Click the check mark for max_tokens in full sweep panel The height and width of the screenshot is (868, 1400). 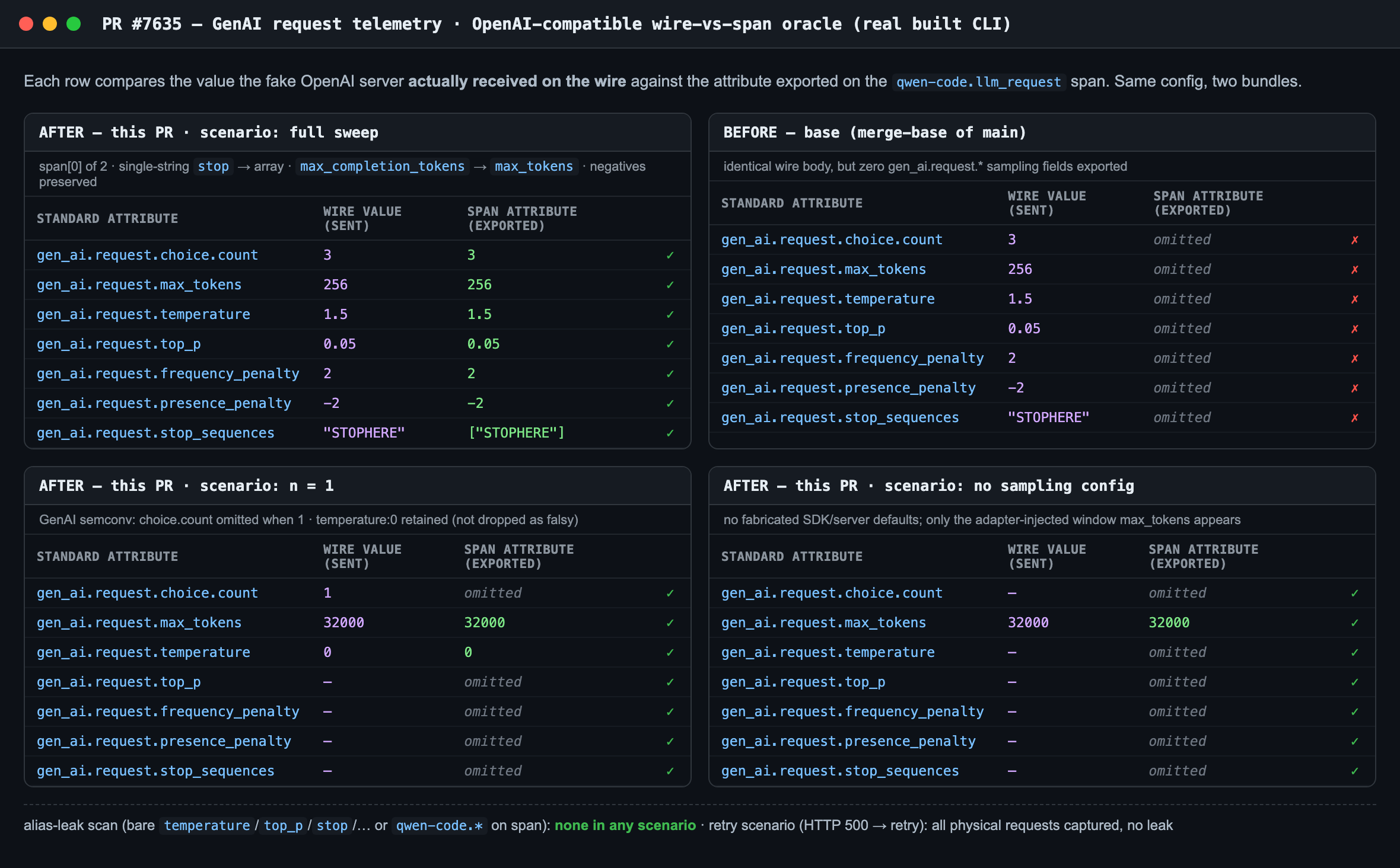point(670,285)
